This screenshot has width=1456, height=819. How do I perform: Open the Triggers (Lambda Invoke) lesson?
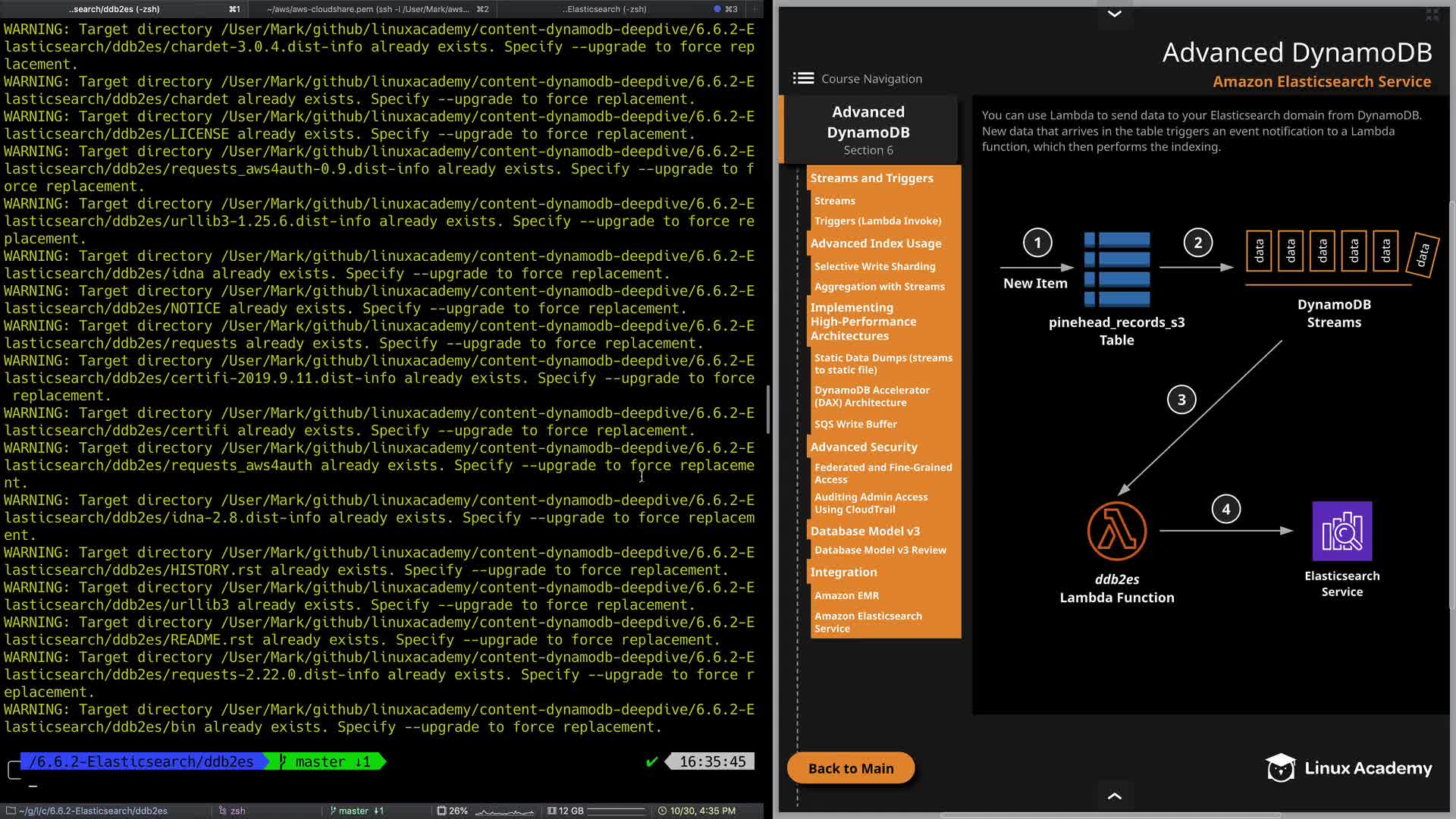(x=877, y=221)
